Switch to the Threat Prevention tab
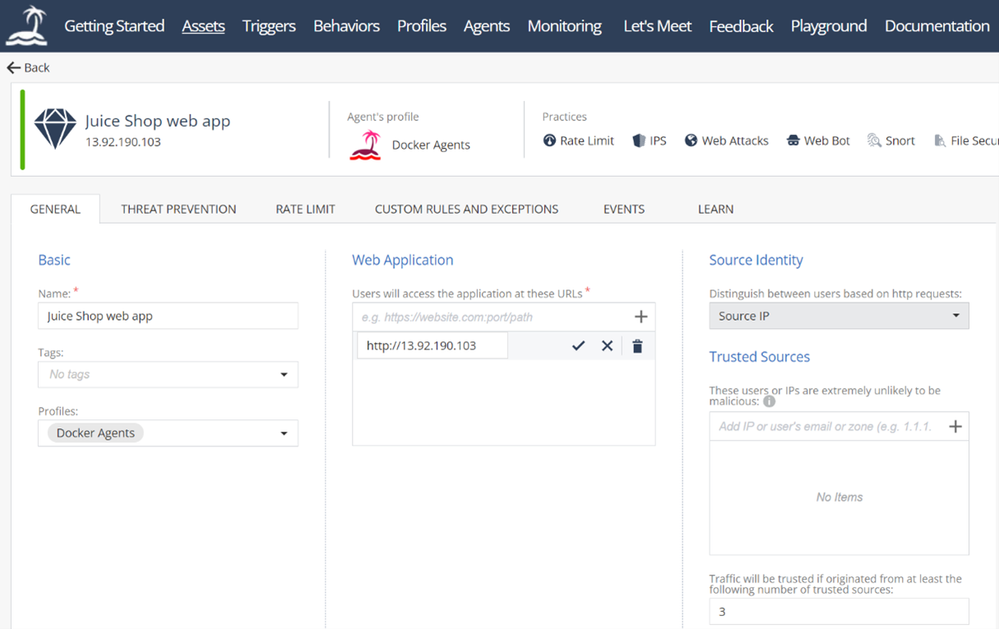This screenshot has width=999, height=629. 178,209
